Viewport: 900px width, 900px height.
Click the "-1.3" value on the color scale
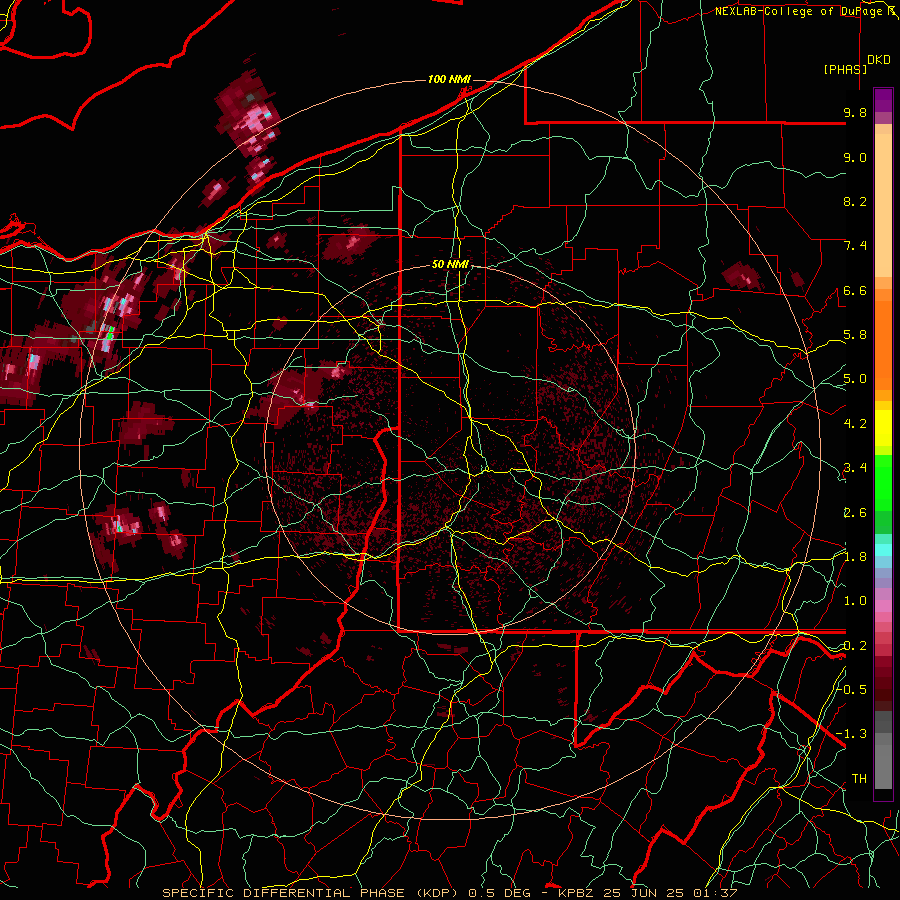point(852,734)
